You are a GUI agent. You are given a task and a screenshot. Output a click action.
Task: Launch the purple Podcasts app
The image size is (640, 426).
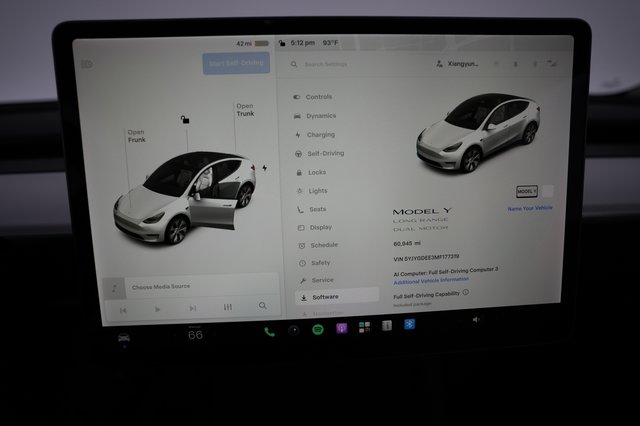point(342,328)
